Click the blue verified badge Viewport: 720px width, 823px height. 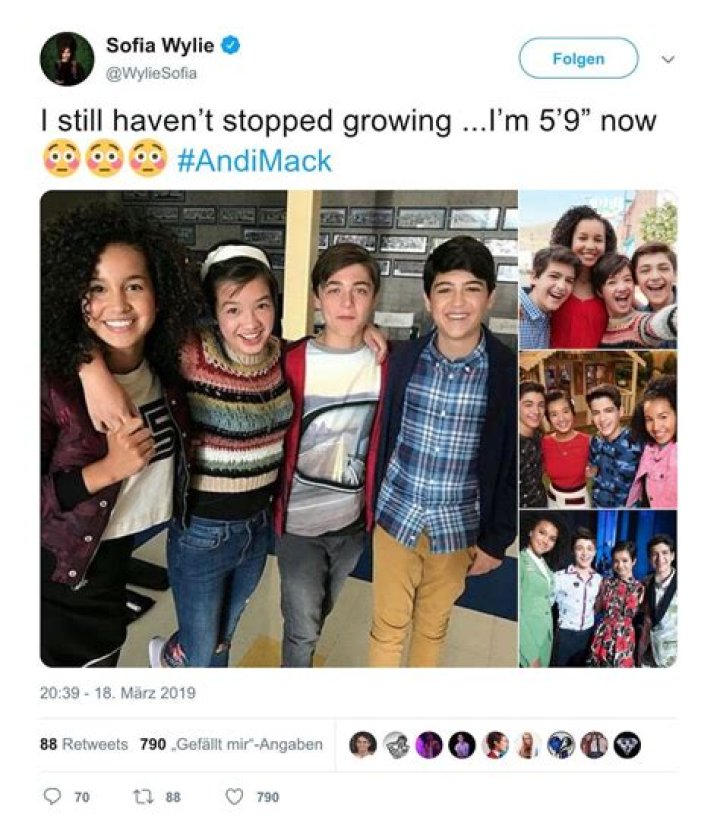point(230,45)
